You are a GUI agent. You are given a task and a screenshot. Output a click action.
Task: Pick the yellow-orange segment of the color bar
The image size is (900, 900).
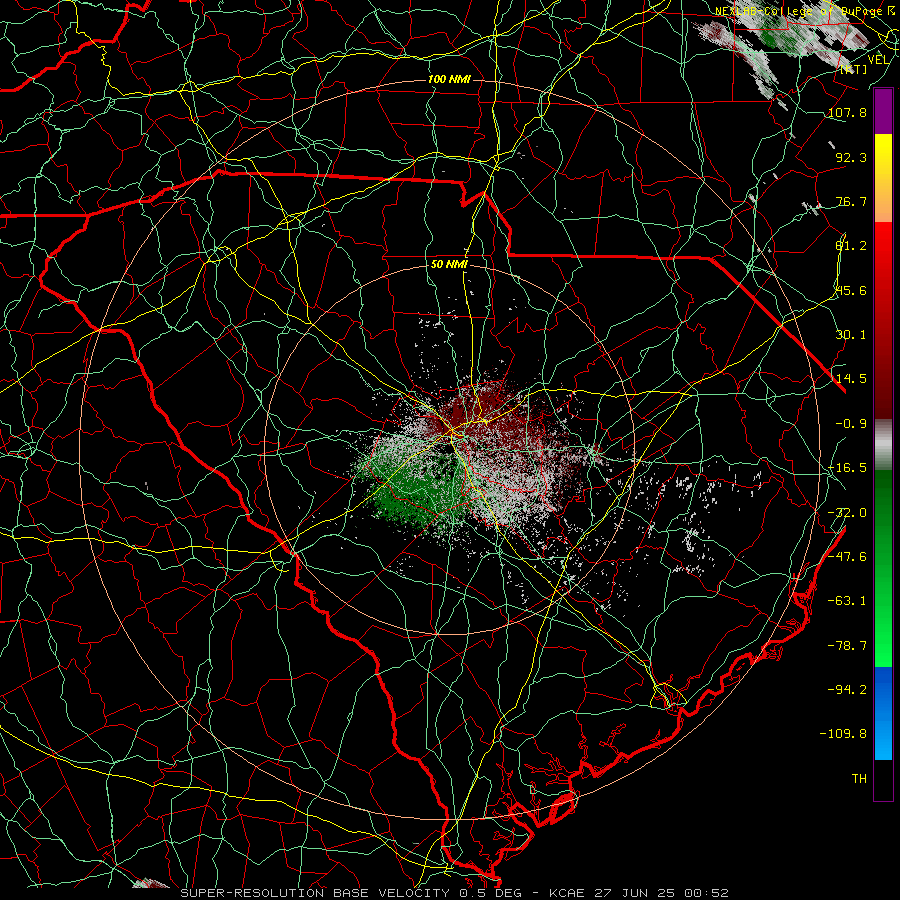click(883, 178)
